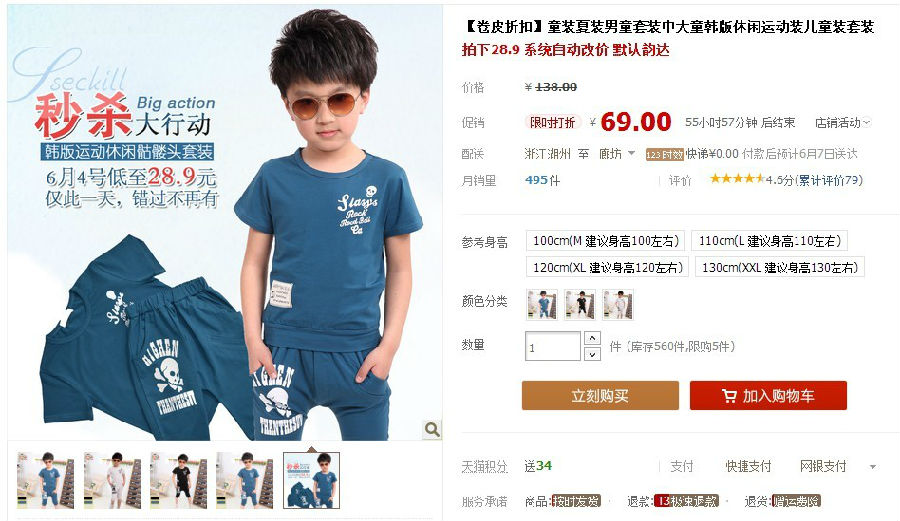Click the quantity input field
This screenshot has width=900, height=521.
coord(553,346)
